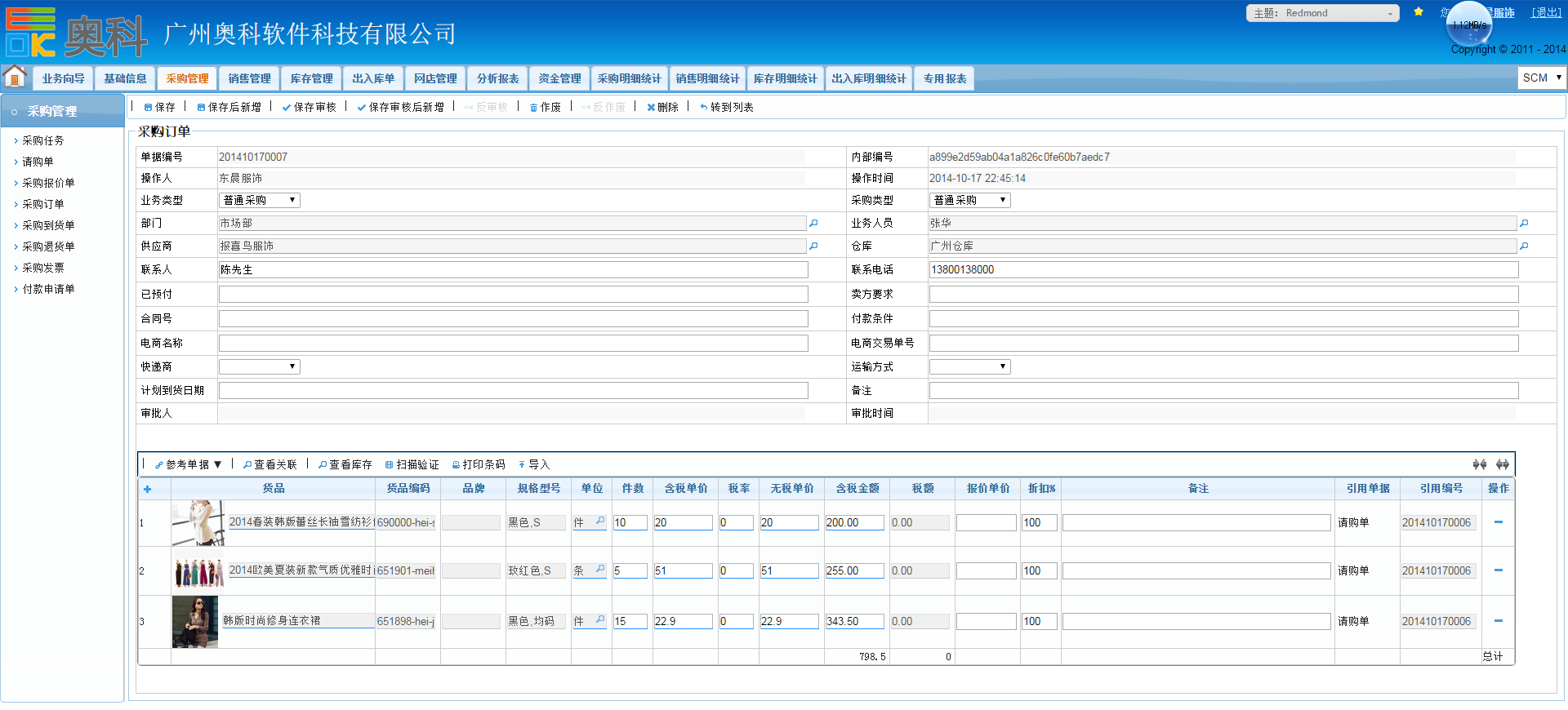Viewport: 1568px width, 710px height.
Task: Click the home icon in navigation bar
Action: point(15,77)
